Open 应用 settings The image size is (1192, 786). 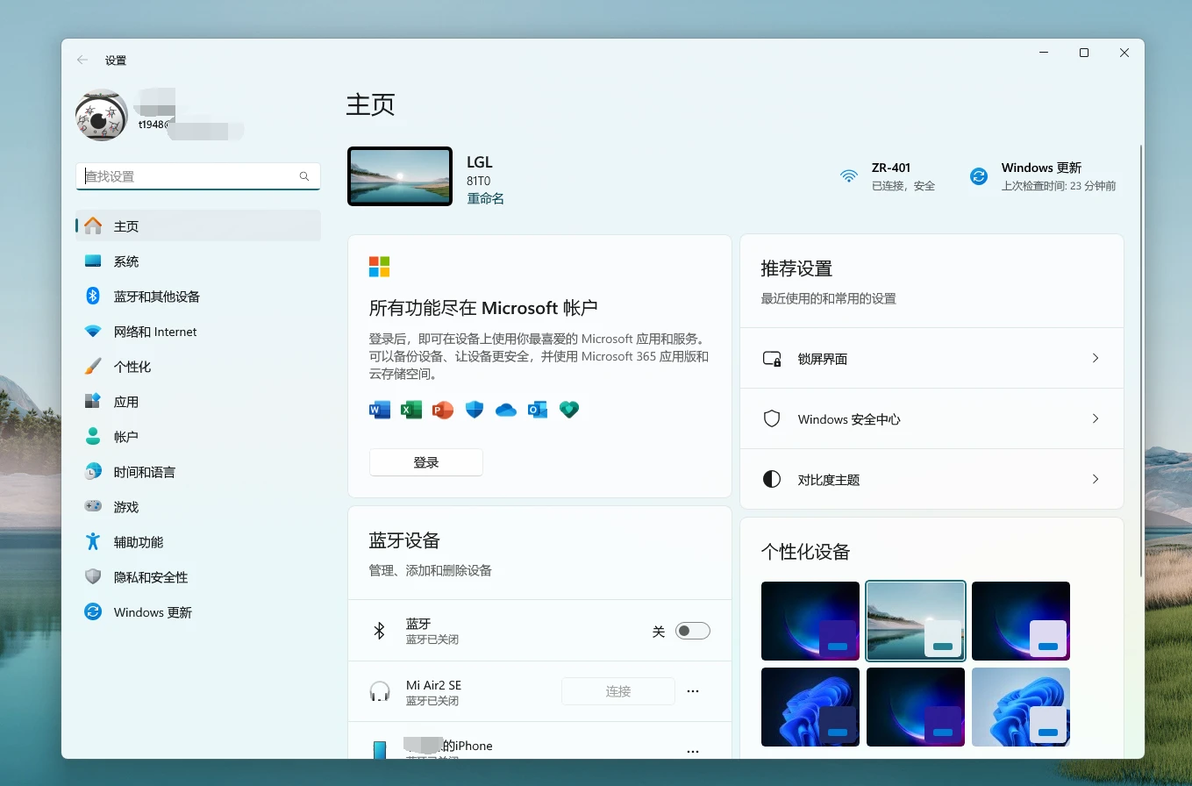[198, 401]
